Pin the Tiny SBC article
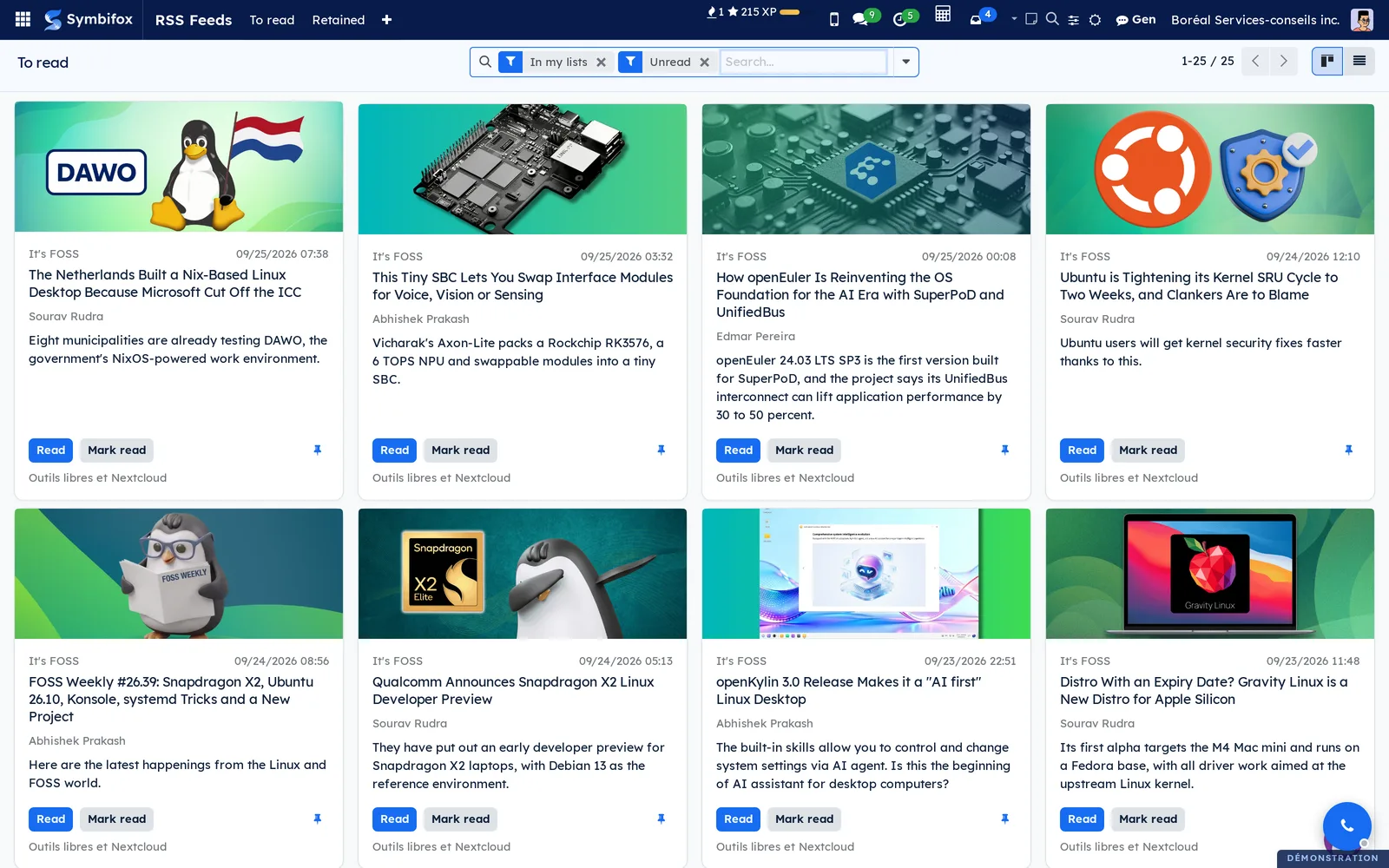This screenshot has height=868, width=1389. tap(661, 450)
